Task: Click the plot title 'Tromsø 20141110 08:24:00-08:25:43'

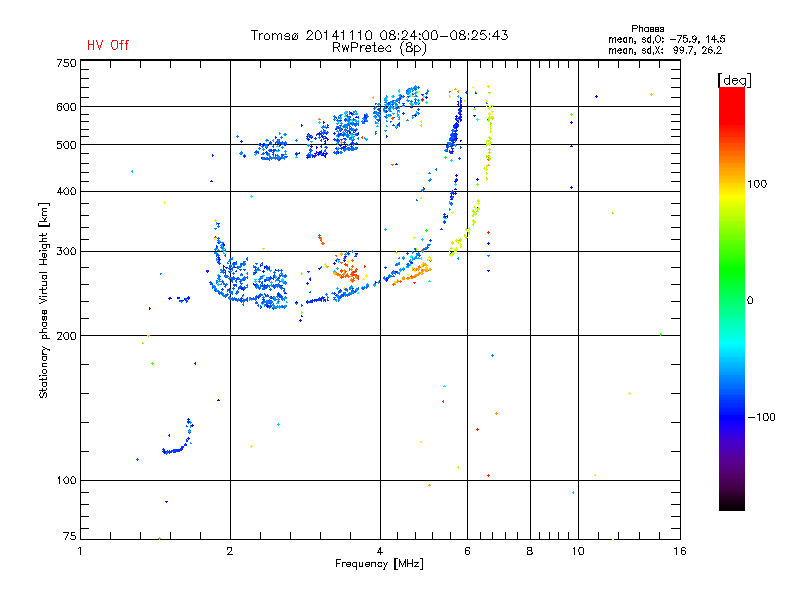Action: click(x=379, y=35)
